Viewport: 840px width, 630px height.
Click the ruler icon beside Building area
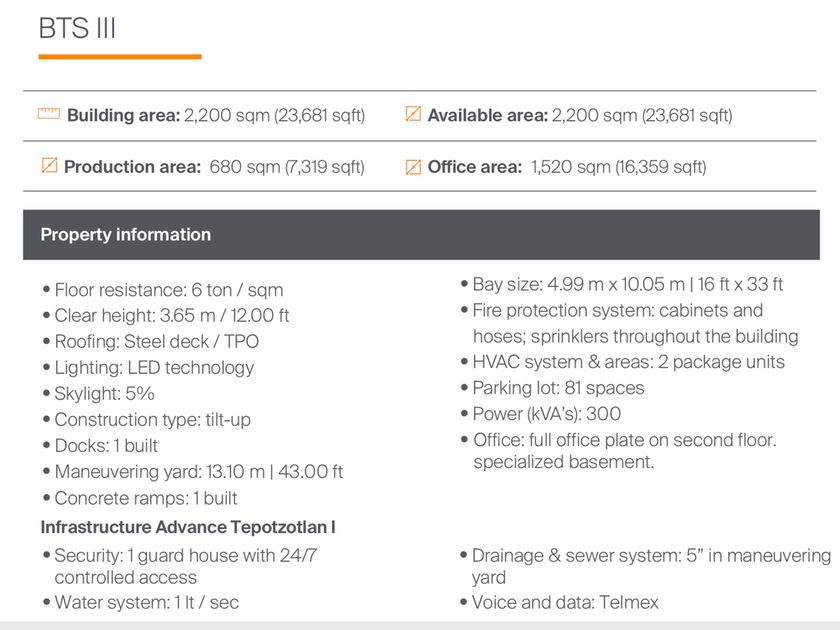(48, 115)
